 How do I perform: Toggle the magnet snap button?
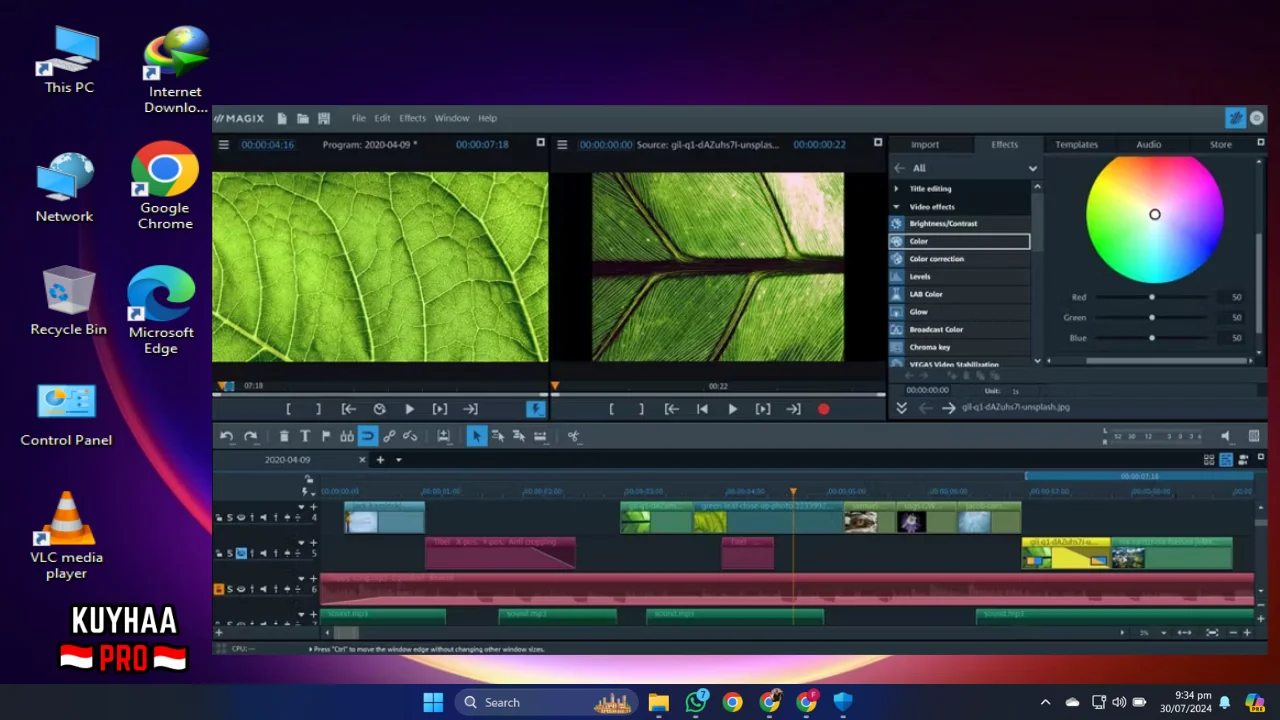click(x=368, y=436)
